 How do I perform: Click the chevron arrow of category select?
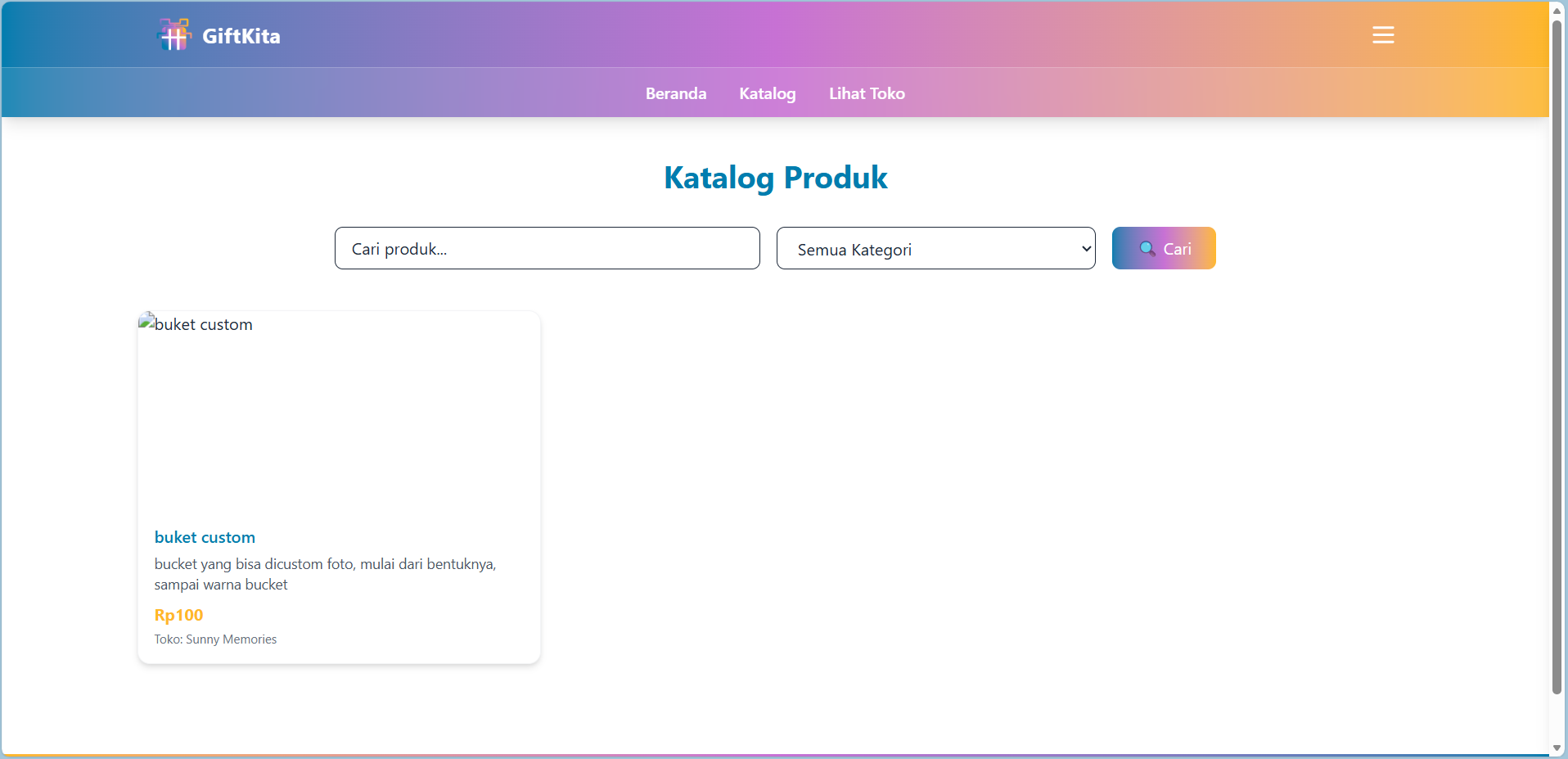[x=1086, y=249]
